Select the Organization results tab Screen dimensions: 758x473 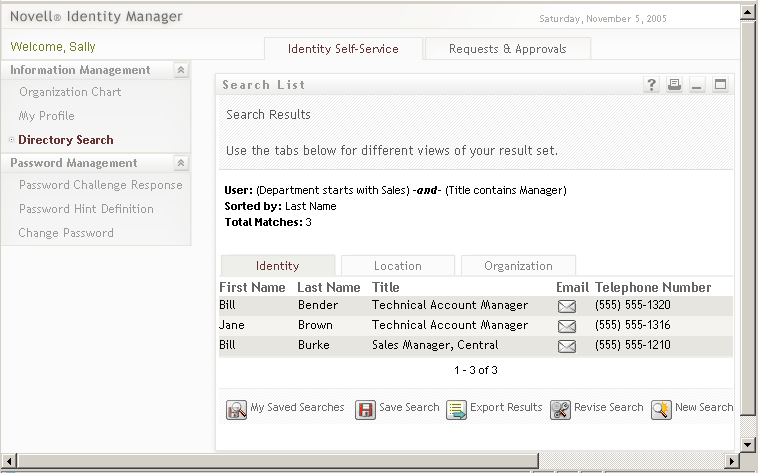518,266
